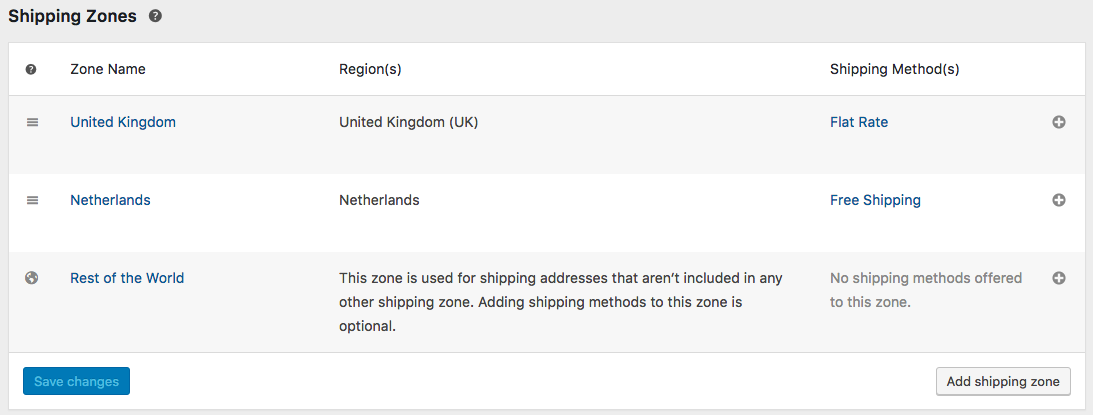Open the Netherlands zone name link

tap(110, 200)
